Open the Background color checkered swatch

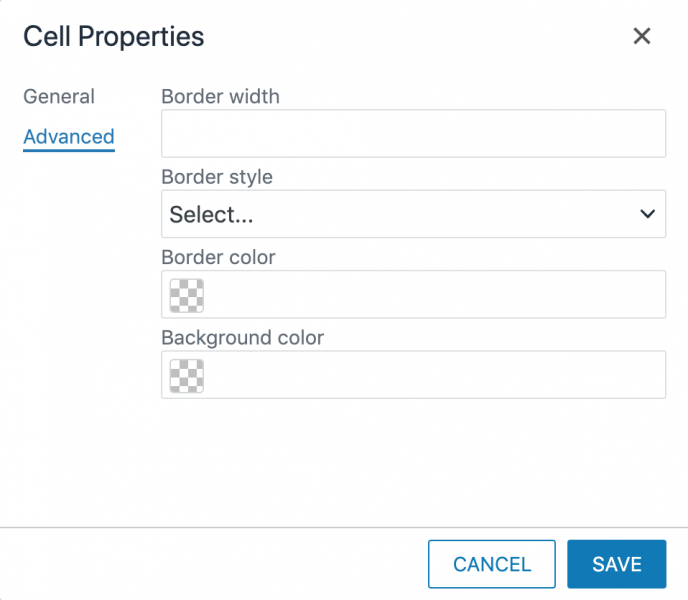(187, 375)
